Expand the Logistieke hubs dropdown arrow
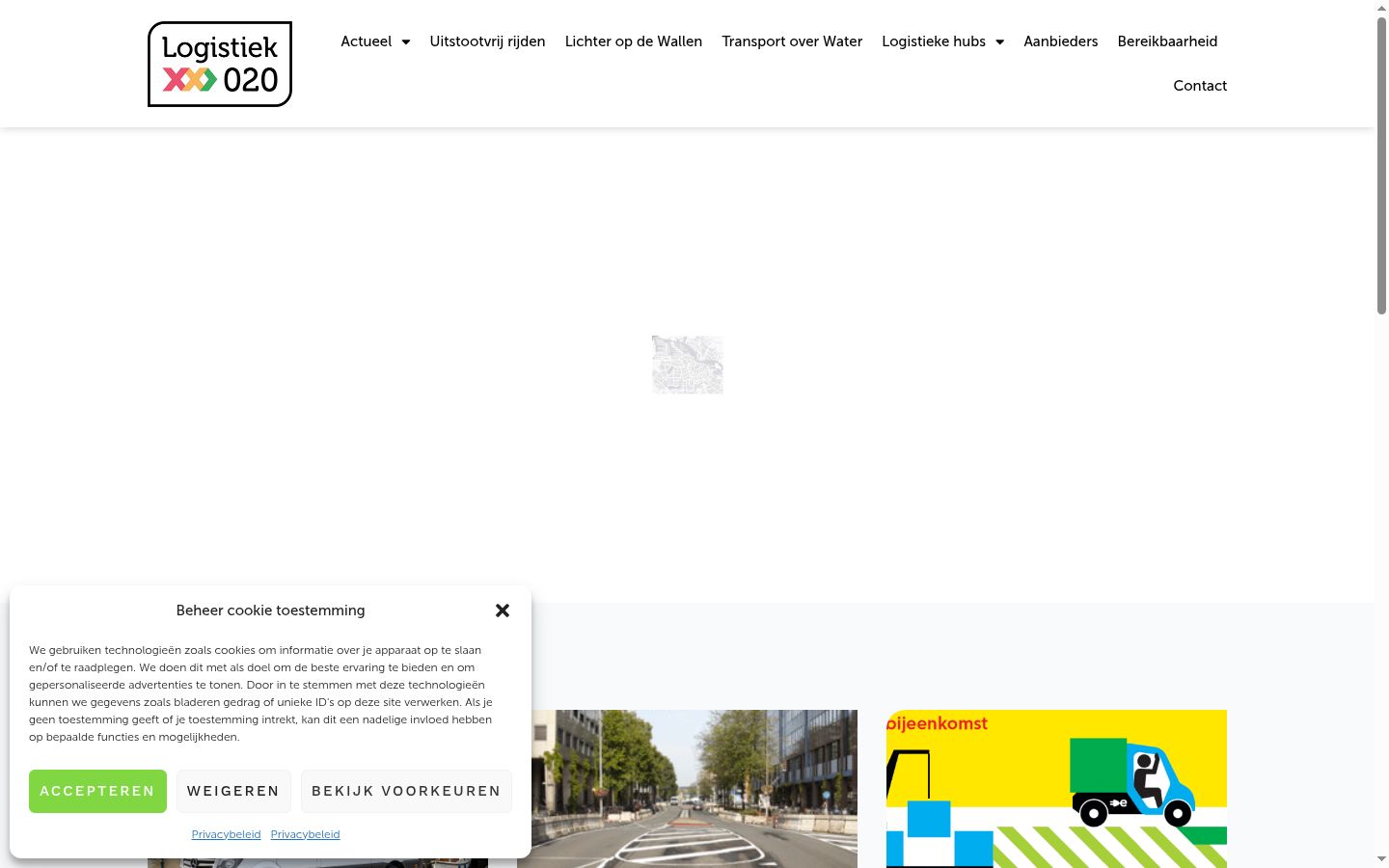 1000,41
